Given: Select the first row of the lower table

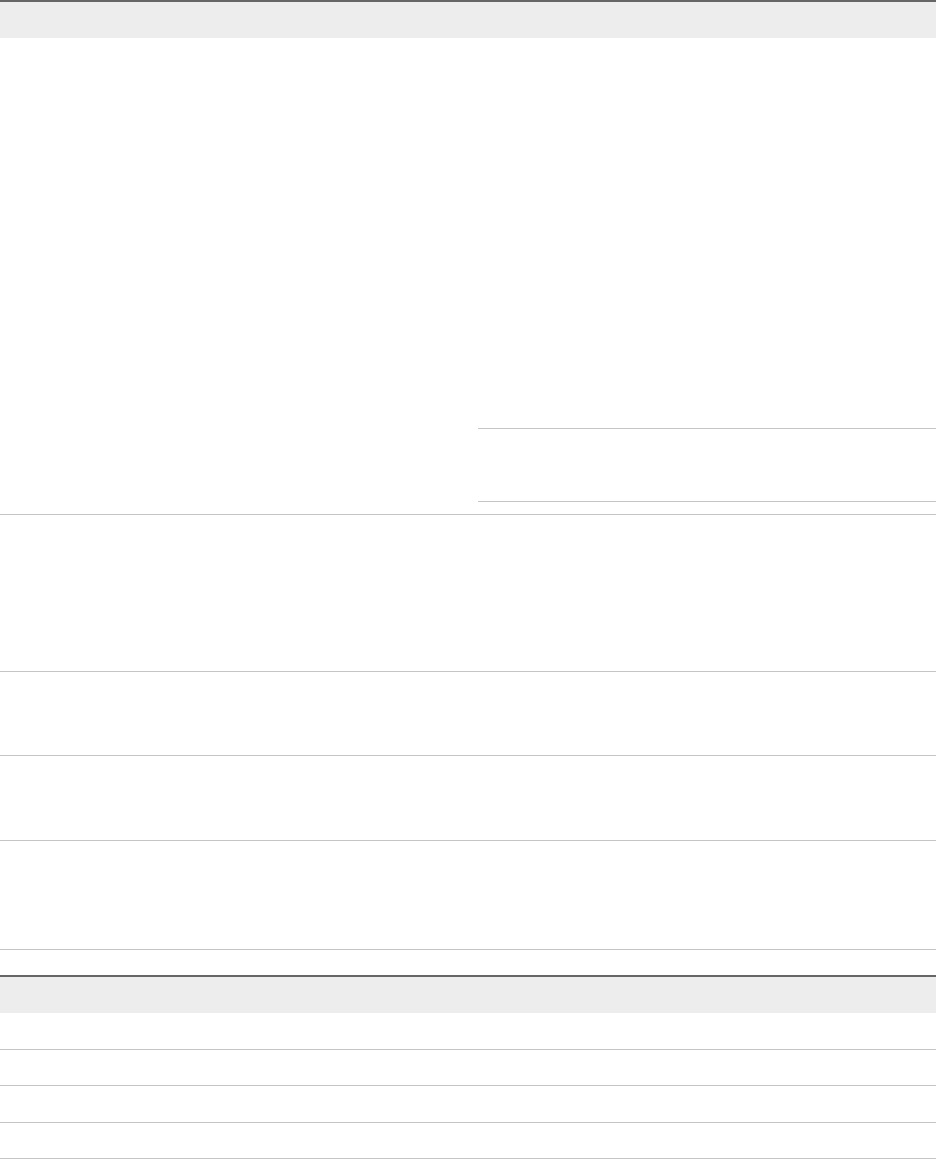Looking at the screenshot, I should 468,1031.
